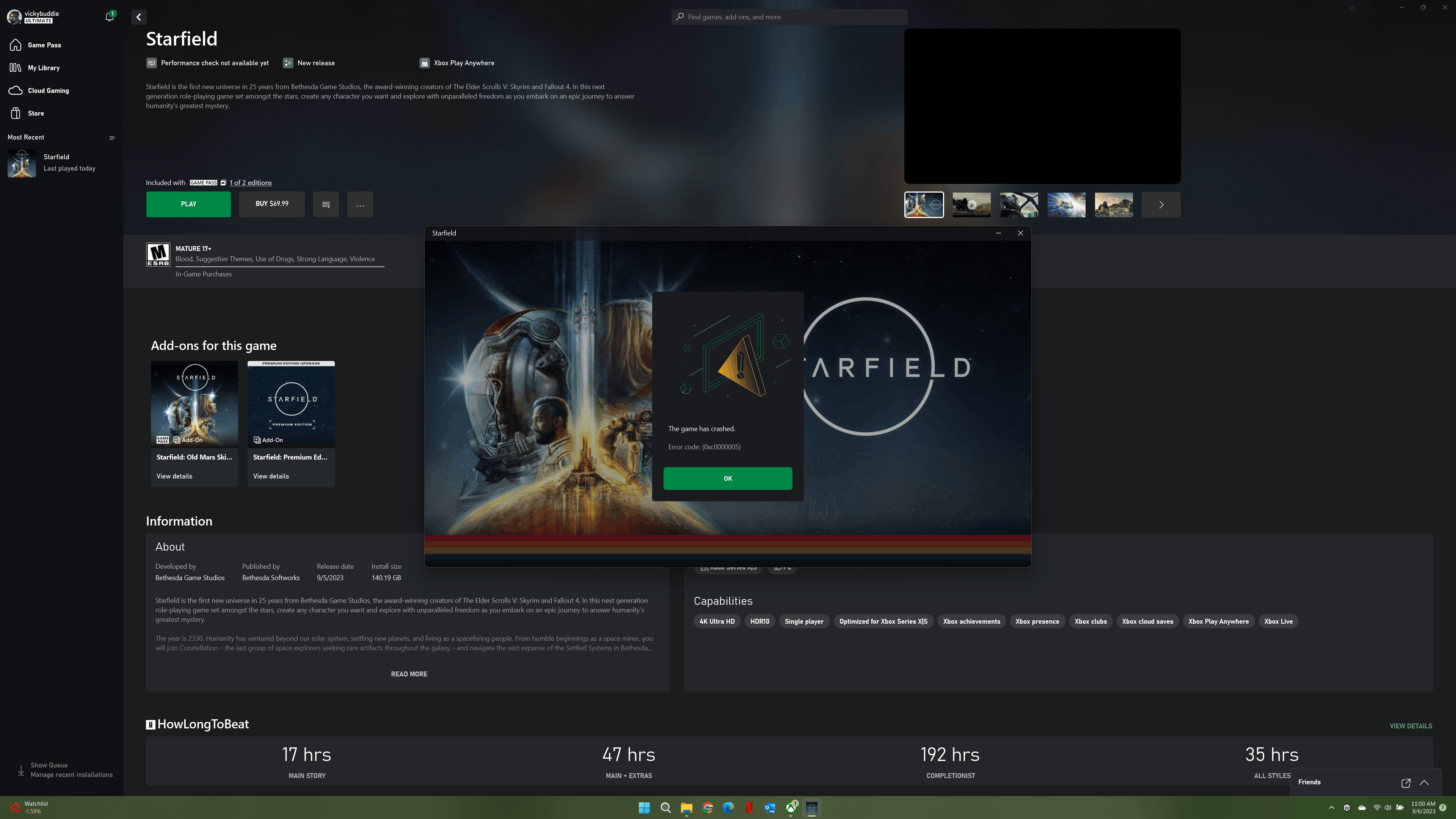Open notifications bell icon
Image resolution: width=1456 pixels, height=819 pixels.
pos(110,16)
